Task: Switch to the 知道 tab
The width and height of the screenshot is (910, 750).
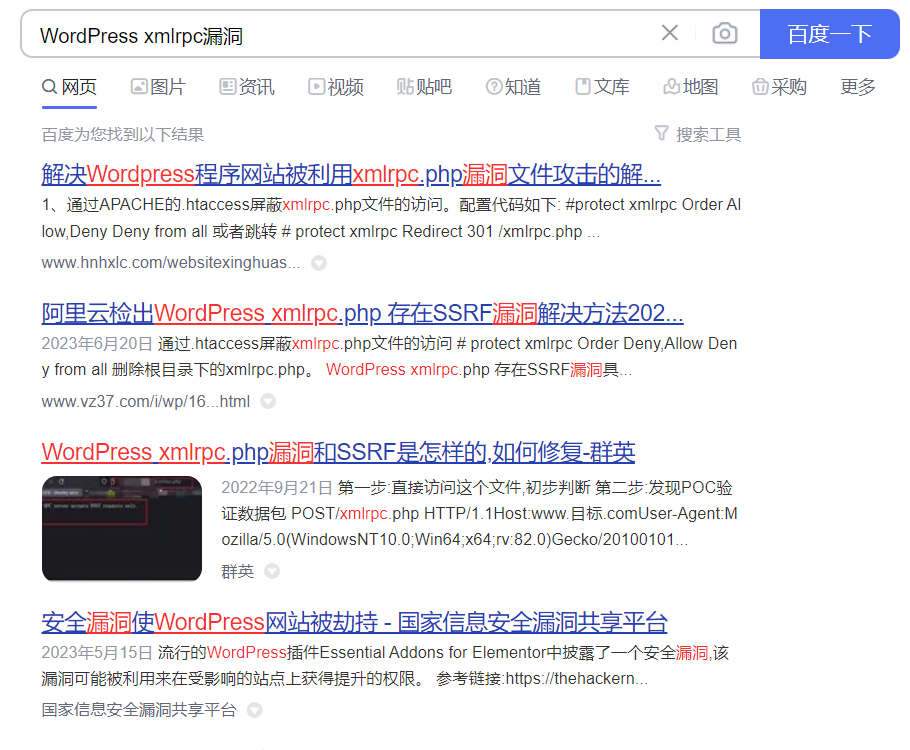Action: pyautogui.click(x=513, y=87)
